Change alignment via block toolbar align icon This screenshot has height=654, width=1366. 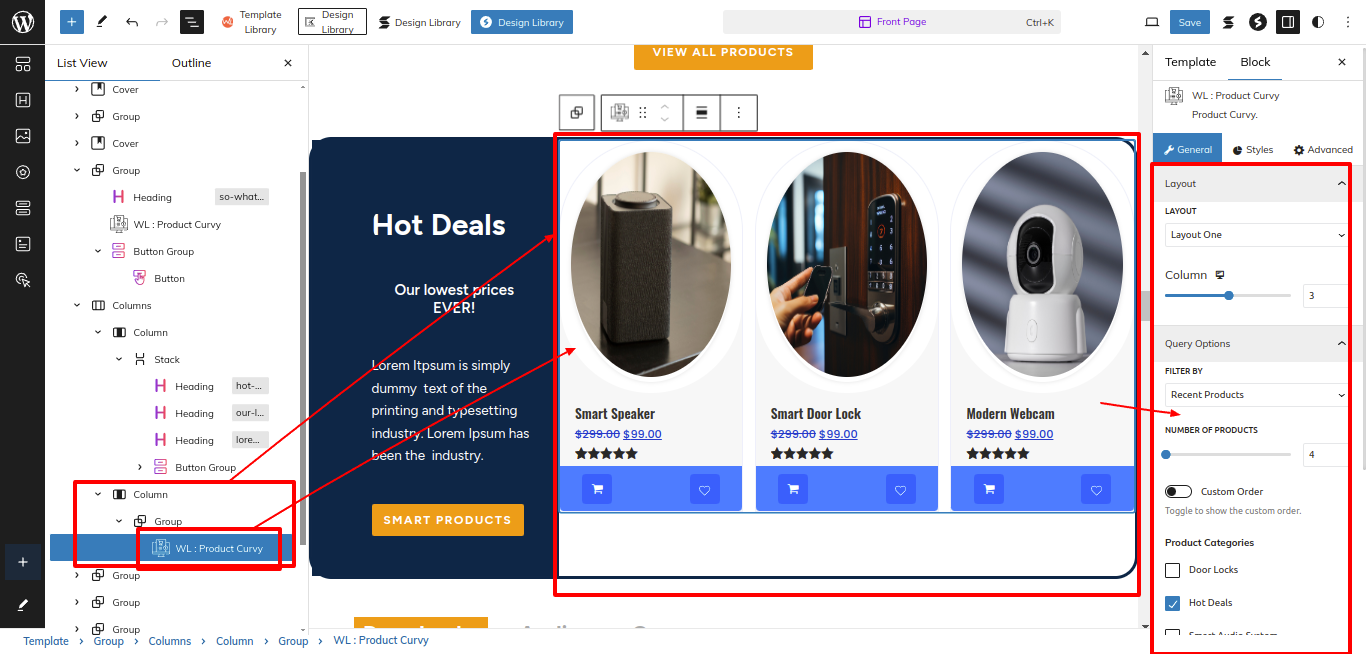(702, 113)
